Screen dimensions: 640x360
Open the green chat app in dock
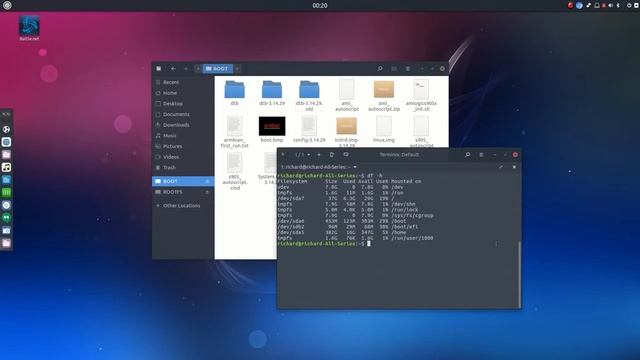click(x=6, y=218)
